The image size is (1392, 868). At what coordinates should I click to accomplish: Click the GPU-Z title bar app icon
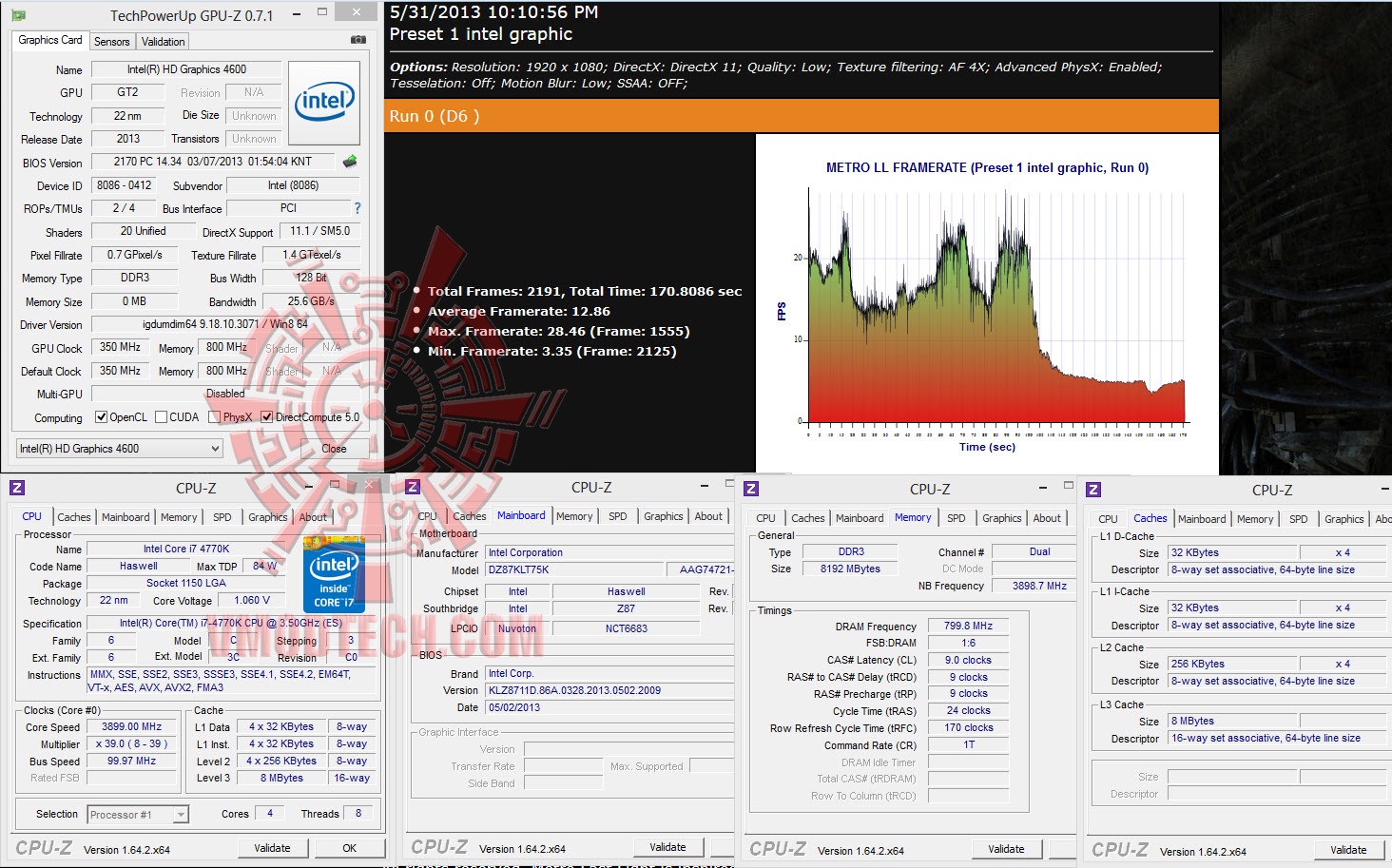coord(19,15)
